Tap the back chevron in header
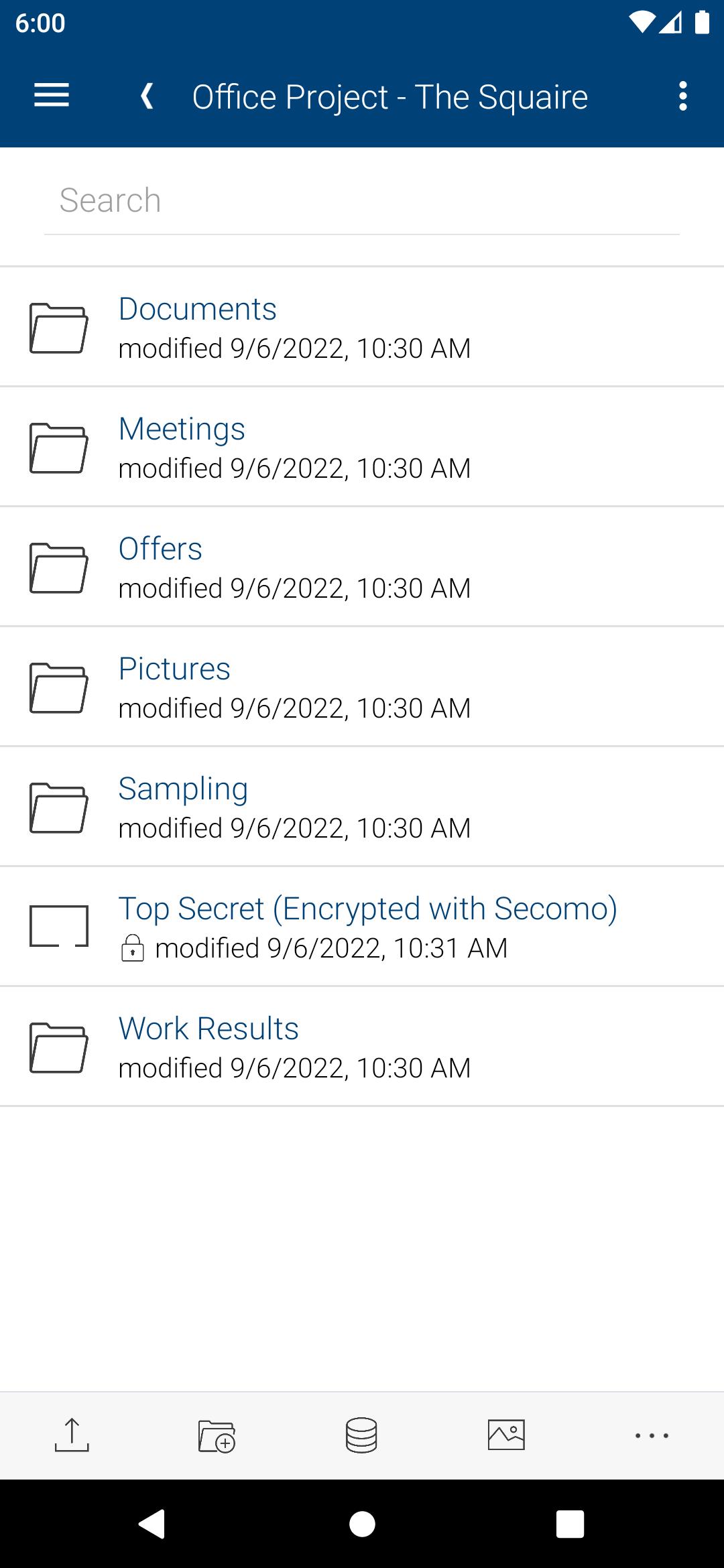 [147, 96]
